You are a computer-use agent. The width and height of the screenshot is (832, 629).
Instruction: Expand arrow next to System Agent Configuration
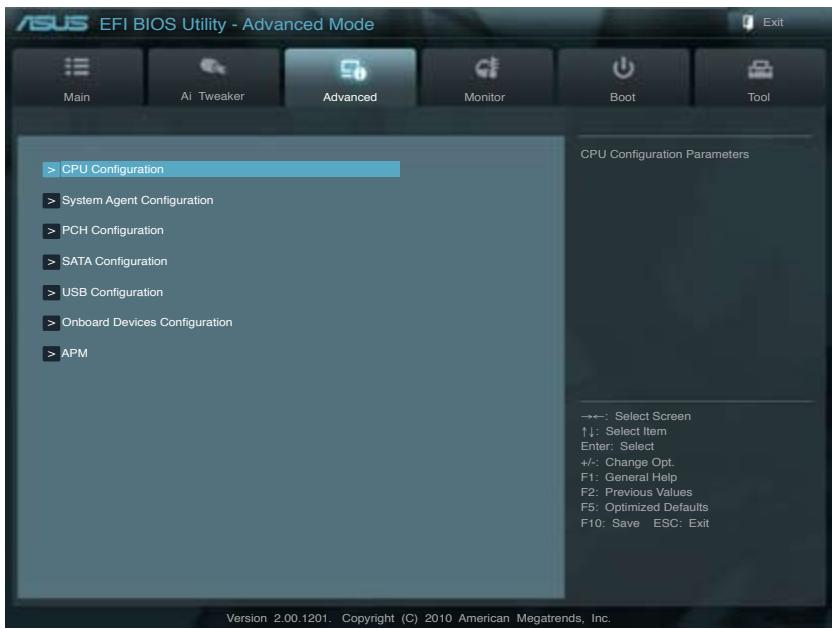click(x=51, y=201)
